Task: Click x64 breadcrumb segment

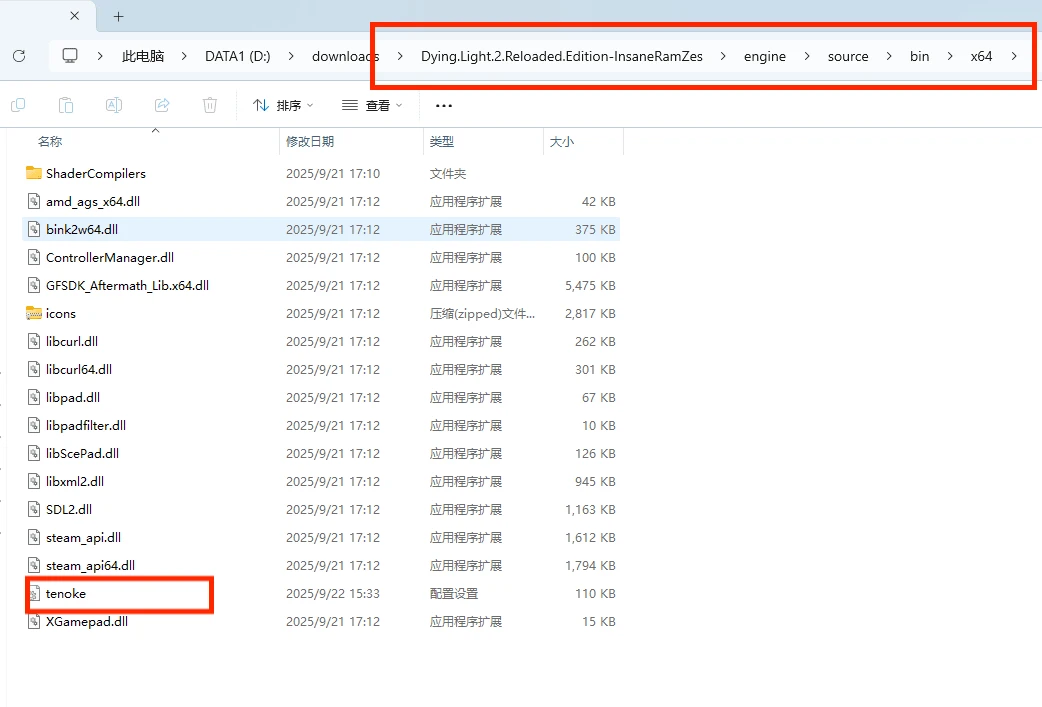Action: tap(982, 56)
